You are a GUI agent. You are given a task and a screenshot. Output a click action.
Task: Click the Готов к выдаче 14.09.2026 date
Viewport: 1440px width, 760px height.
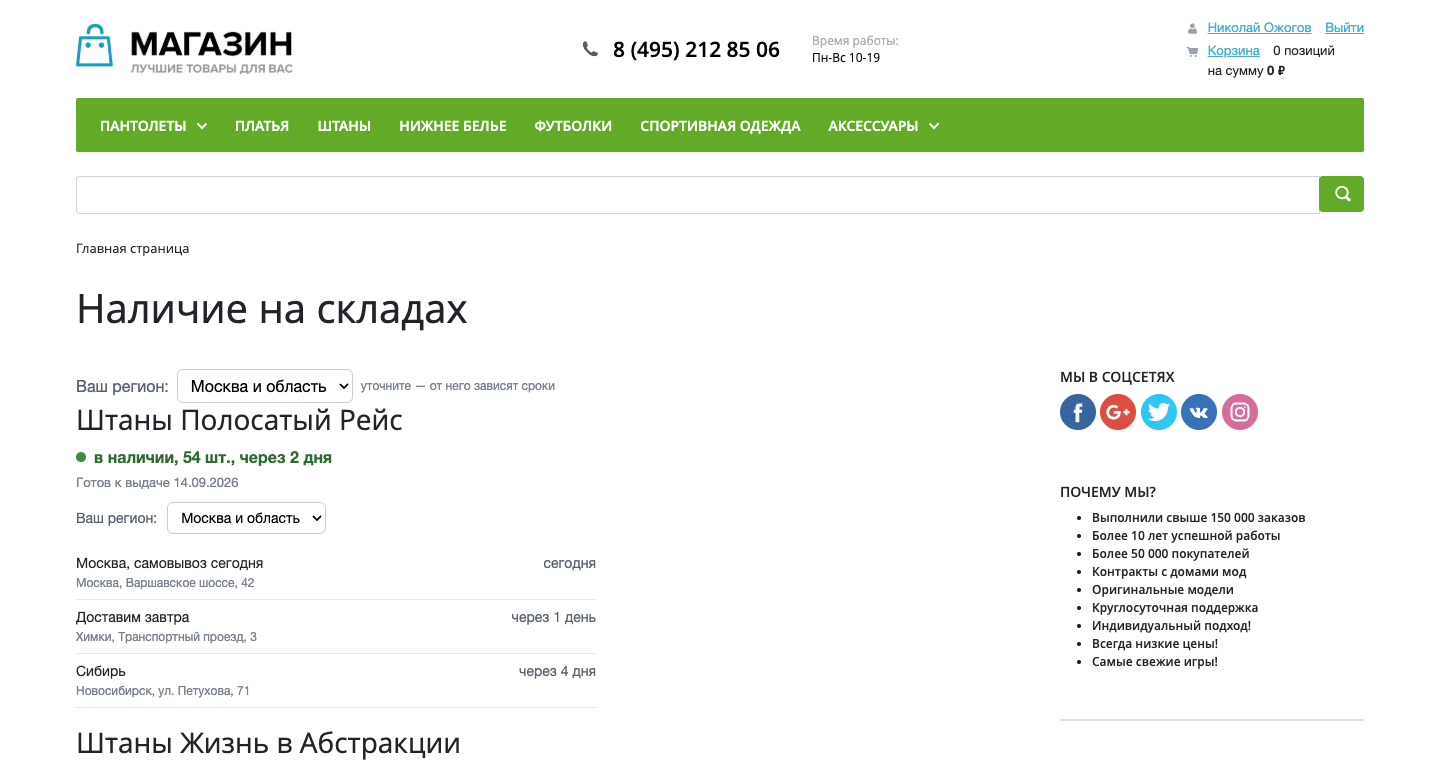coord(157,483)
